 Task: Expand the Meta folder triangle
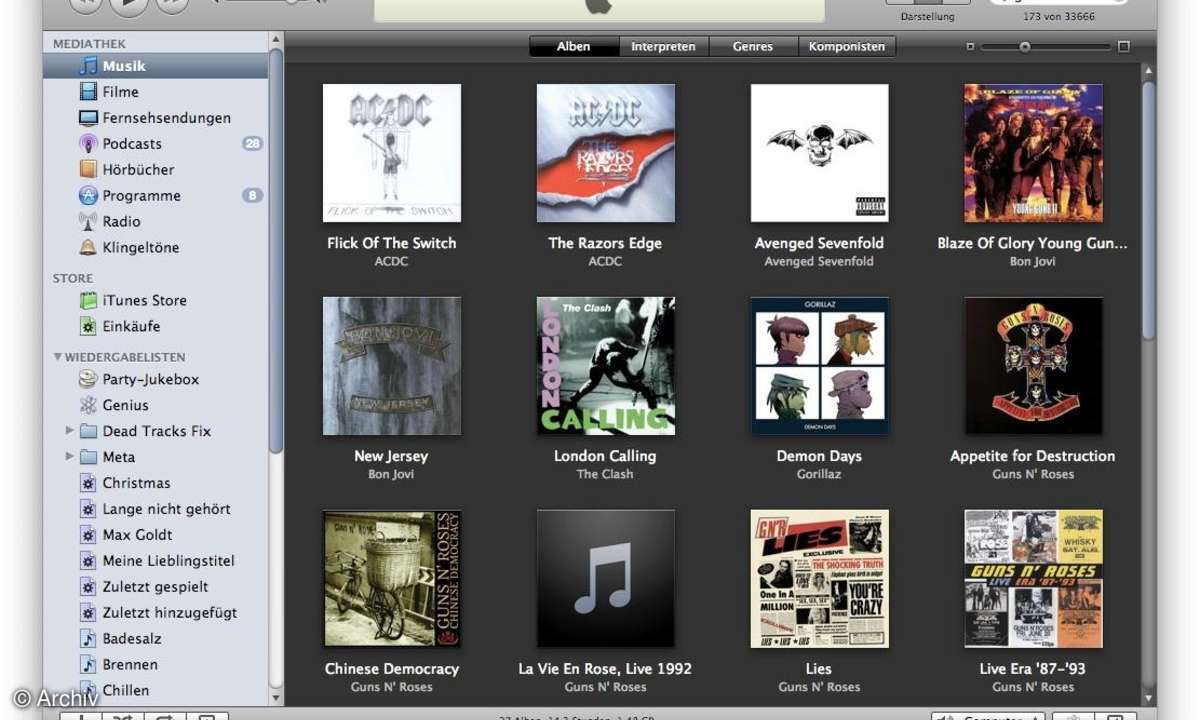[x=69, y=457]
